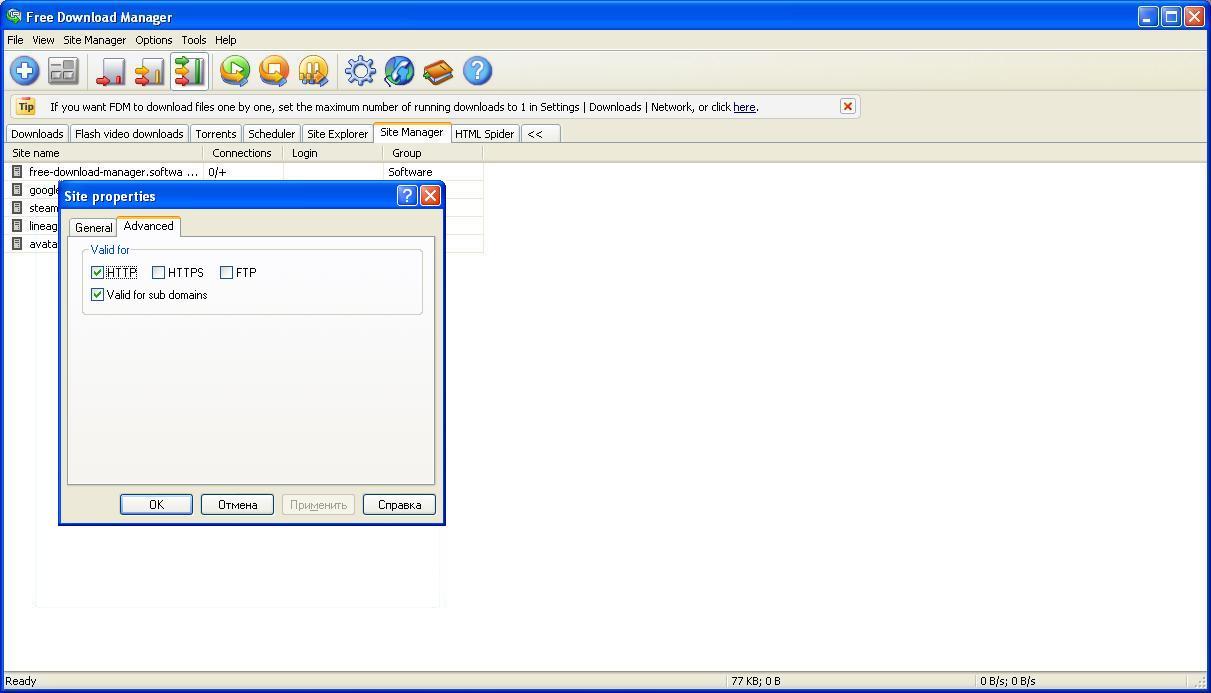Viewport: 1211px width, 693px height.
Task: Open the Tools menu
Action: point(193,40)
